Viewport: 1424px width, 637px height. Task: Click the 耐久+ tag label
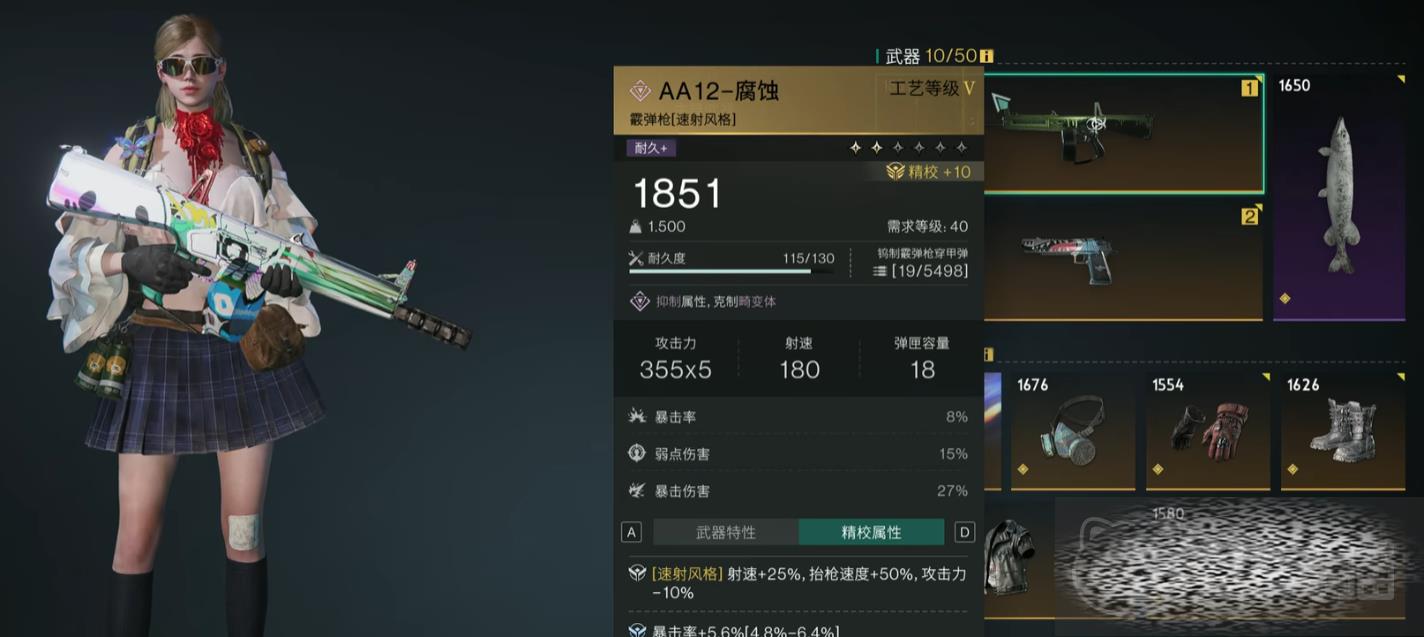651,148
